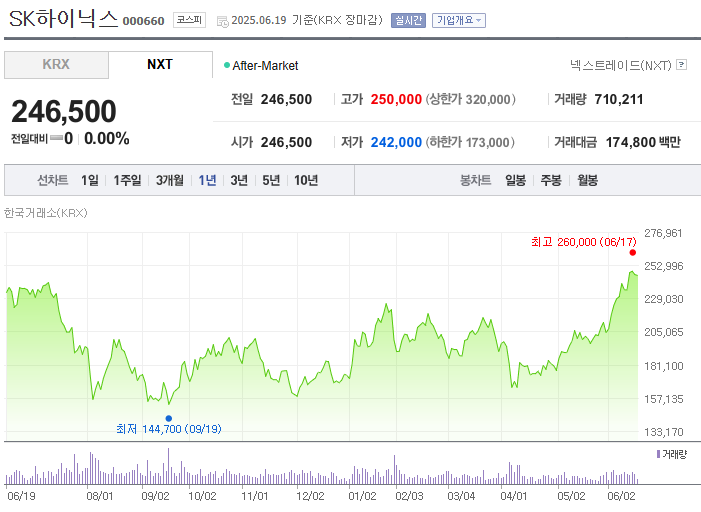
Task: Show the 1주일 line chart
Action: (127, 180)
